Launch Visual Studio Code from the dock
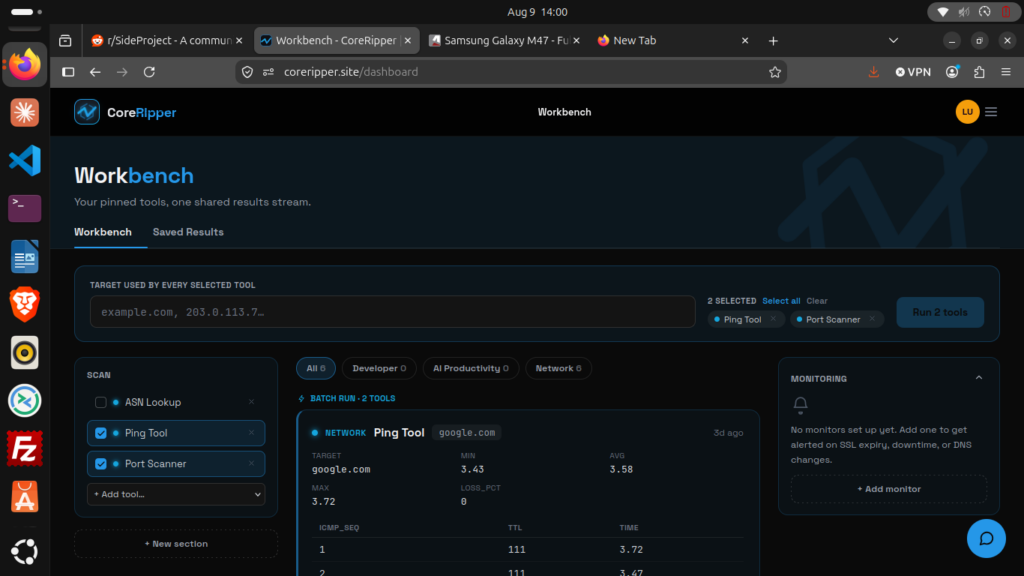The height and width of the screenshot is (576, 1024). [x=25, y=161]
